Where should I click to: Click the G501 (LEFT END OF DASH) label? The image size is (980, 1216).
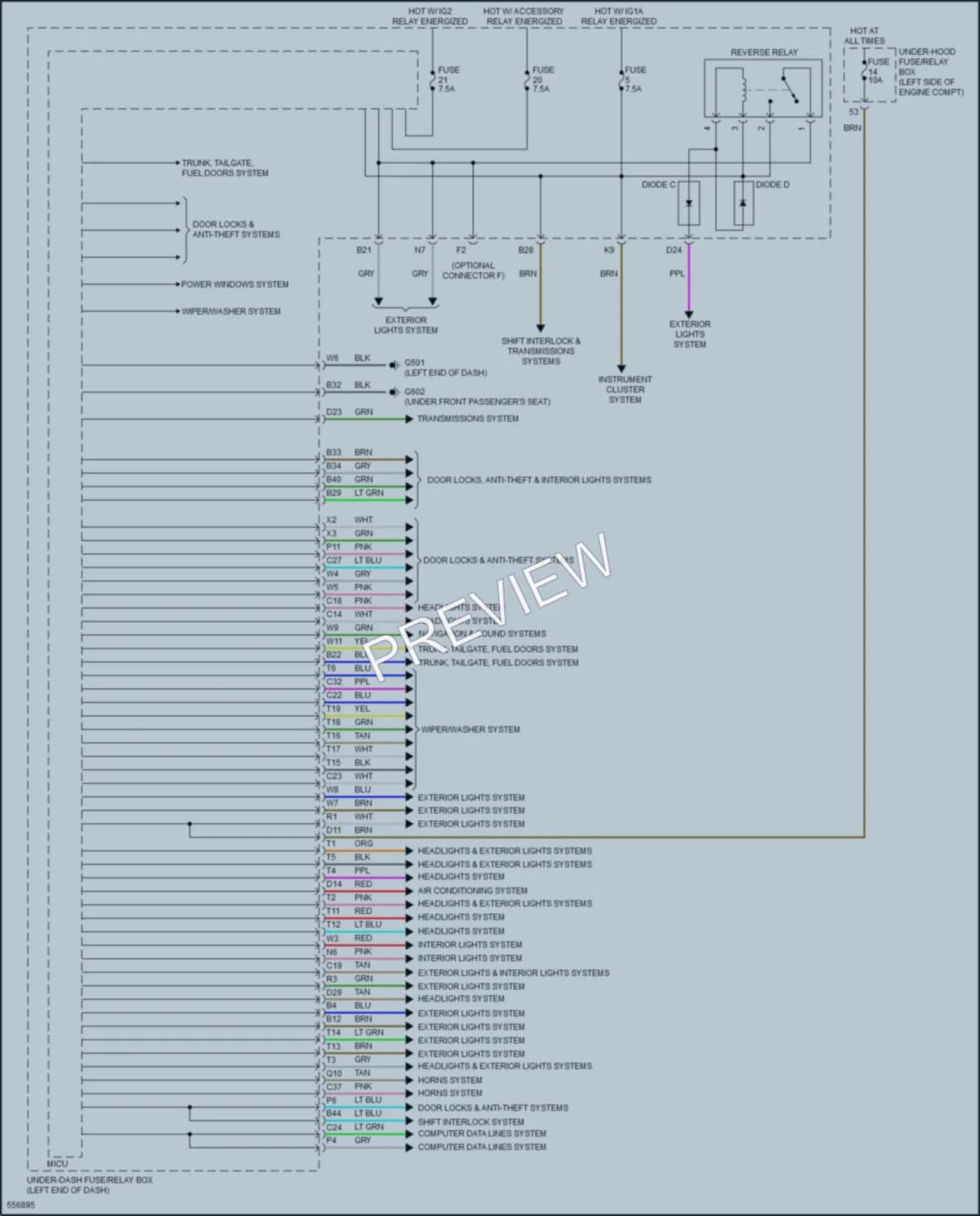pyautogui.click(x=445, y=367)
